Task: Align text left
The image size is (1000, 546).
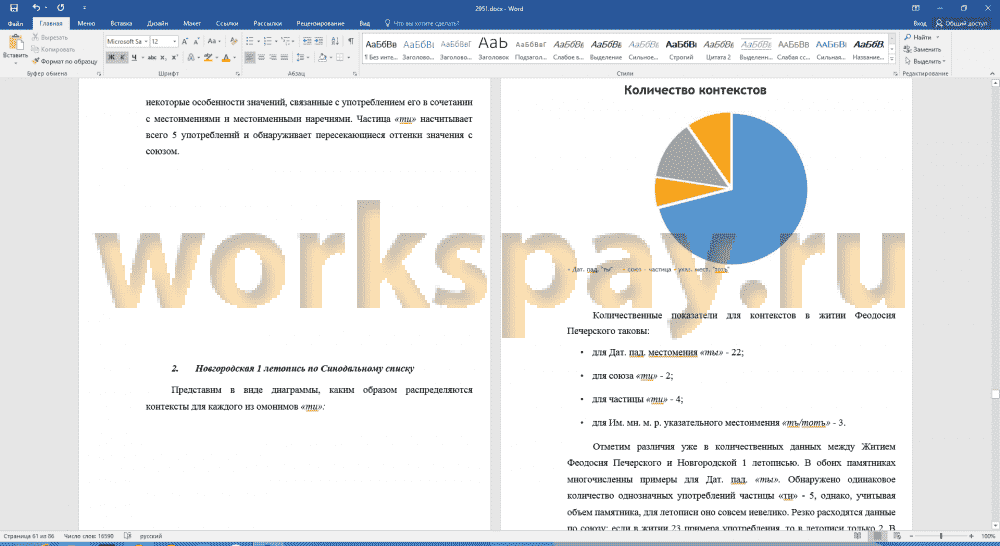Action: coord(250,57)
